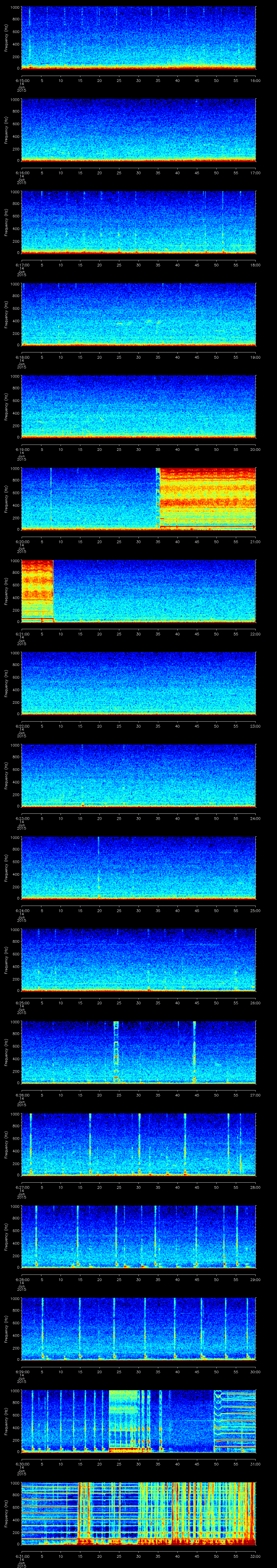This screenshot has height=1568, width=277.
Task: Click the 6:31:00 start time label
Action: tap(22, 1556)
